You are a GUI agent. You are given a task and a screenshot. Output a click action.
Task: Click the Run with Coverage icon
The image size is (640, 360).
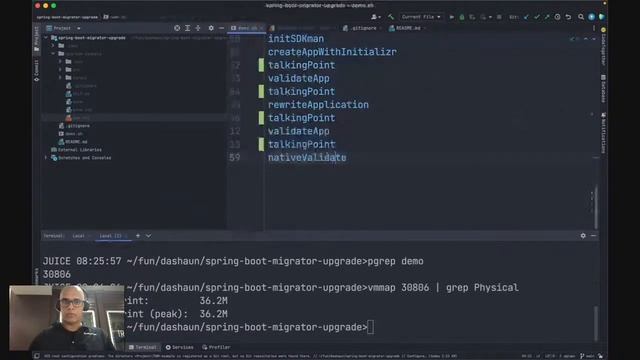point(472,17)
